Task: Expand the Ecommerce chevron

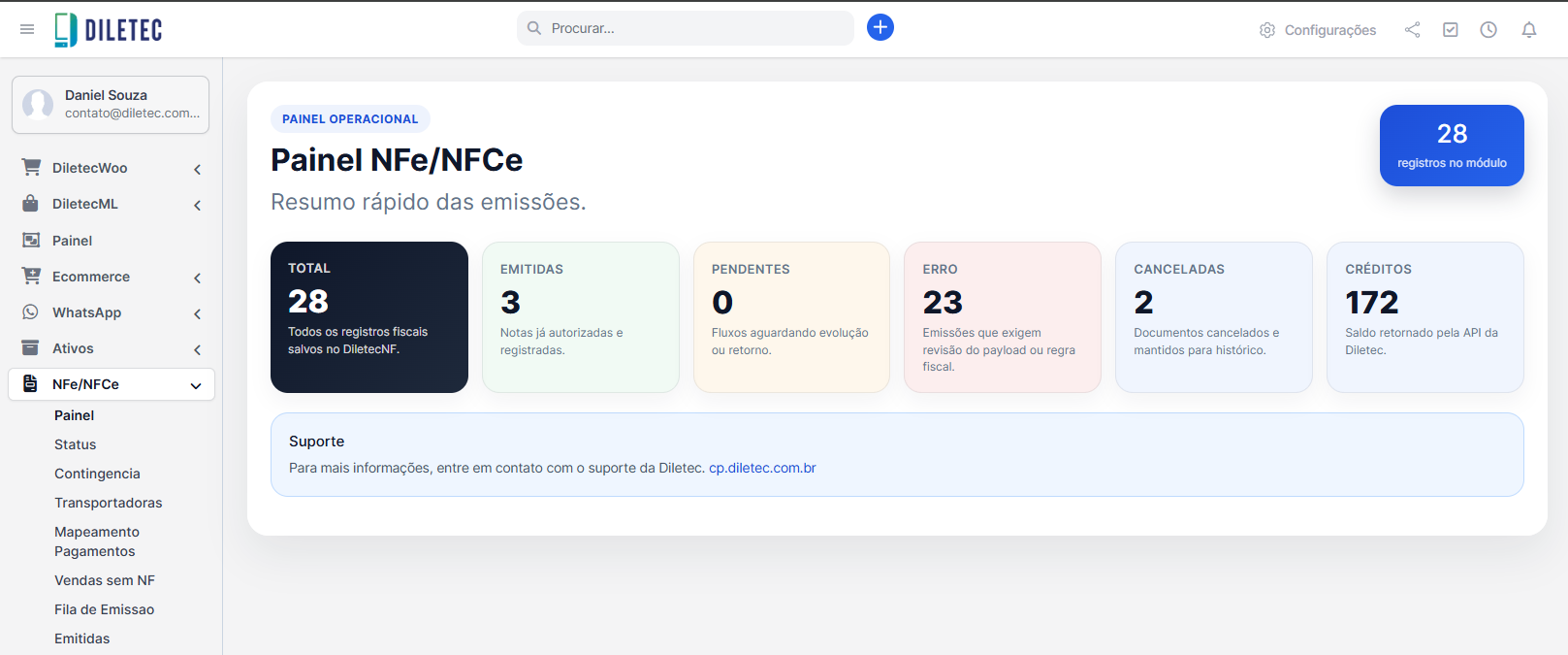Action: 197,278
